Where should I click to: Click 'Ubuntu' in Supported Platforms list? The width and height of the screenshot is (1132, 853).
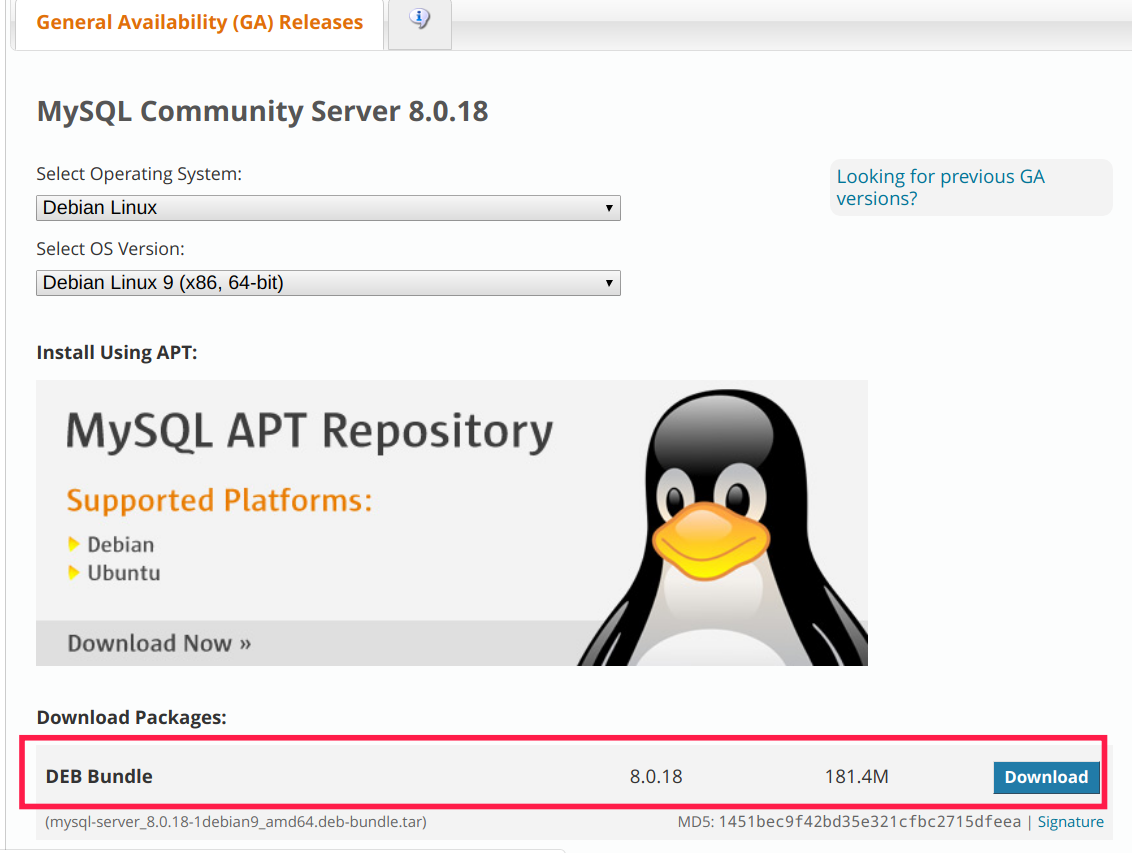click(124, 573)
